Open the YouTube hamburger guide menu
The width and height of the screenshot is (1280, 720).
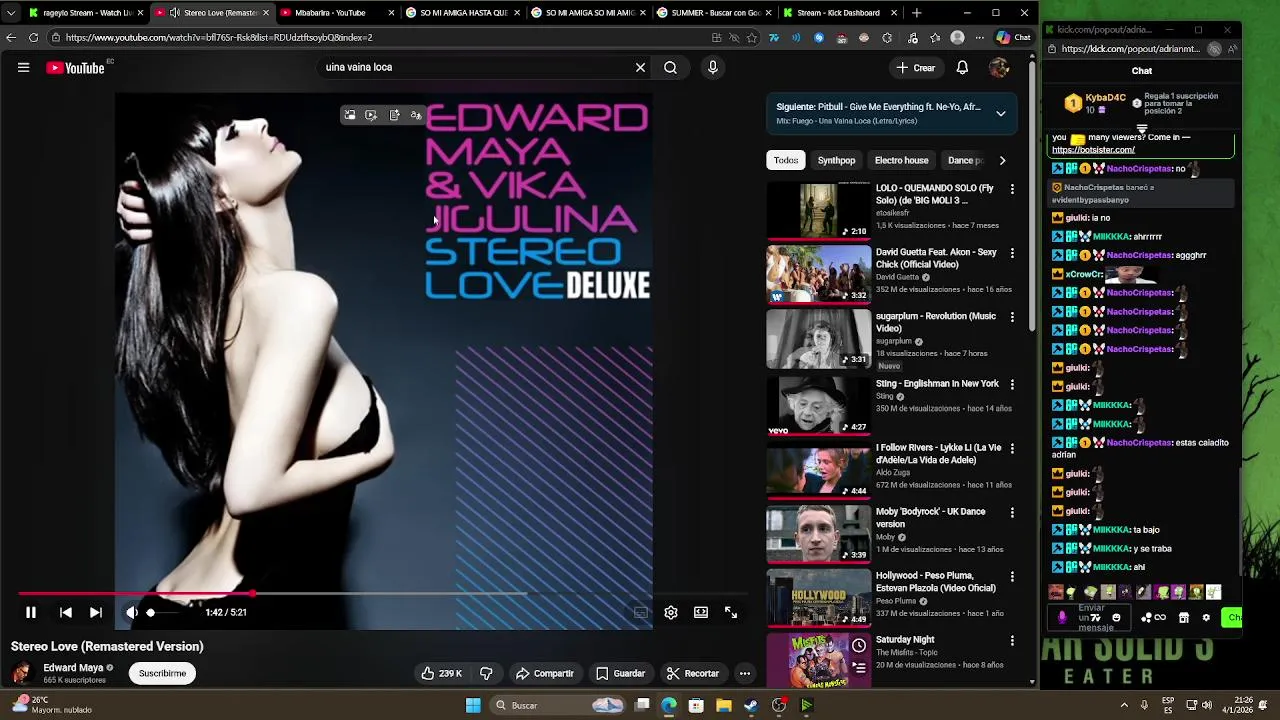pyautogui.click(x=23, y=68)
